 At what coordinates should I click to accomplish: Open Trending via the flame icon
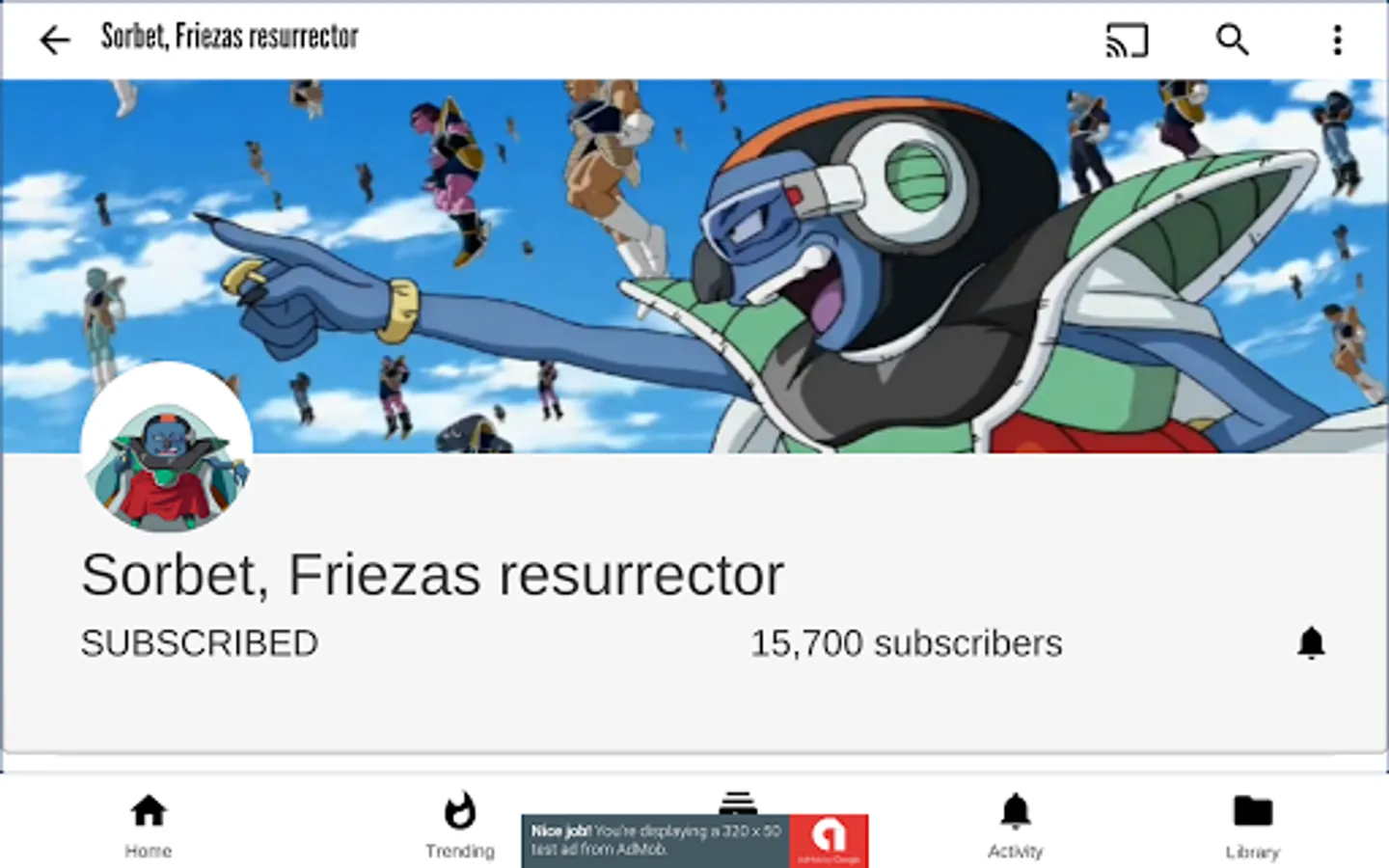[x=460, y=811]
